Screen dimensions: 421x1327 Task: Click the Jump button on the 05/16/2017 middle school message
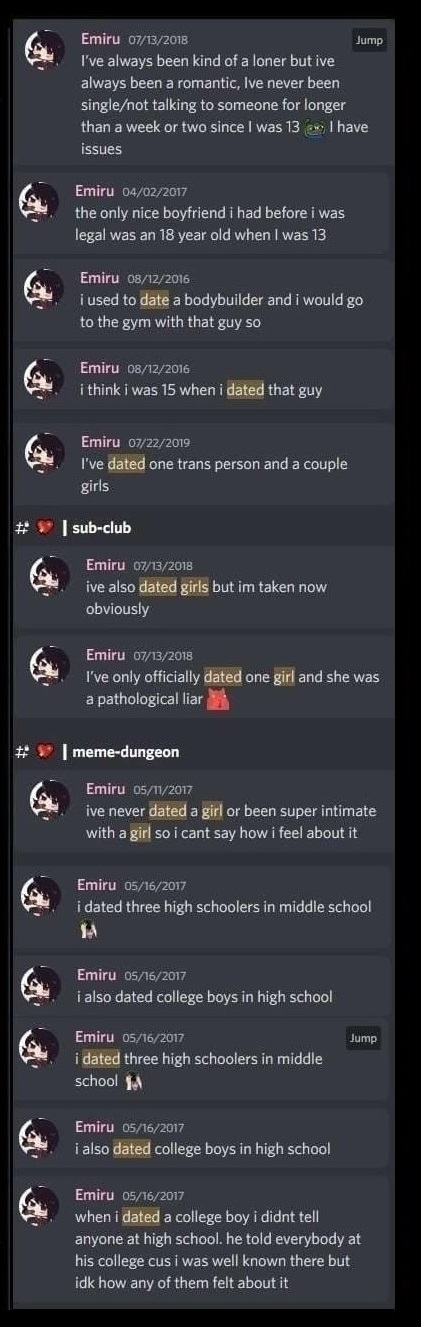click(363, 1038)
